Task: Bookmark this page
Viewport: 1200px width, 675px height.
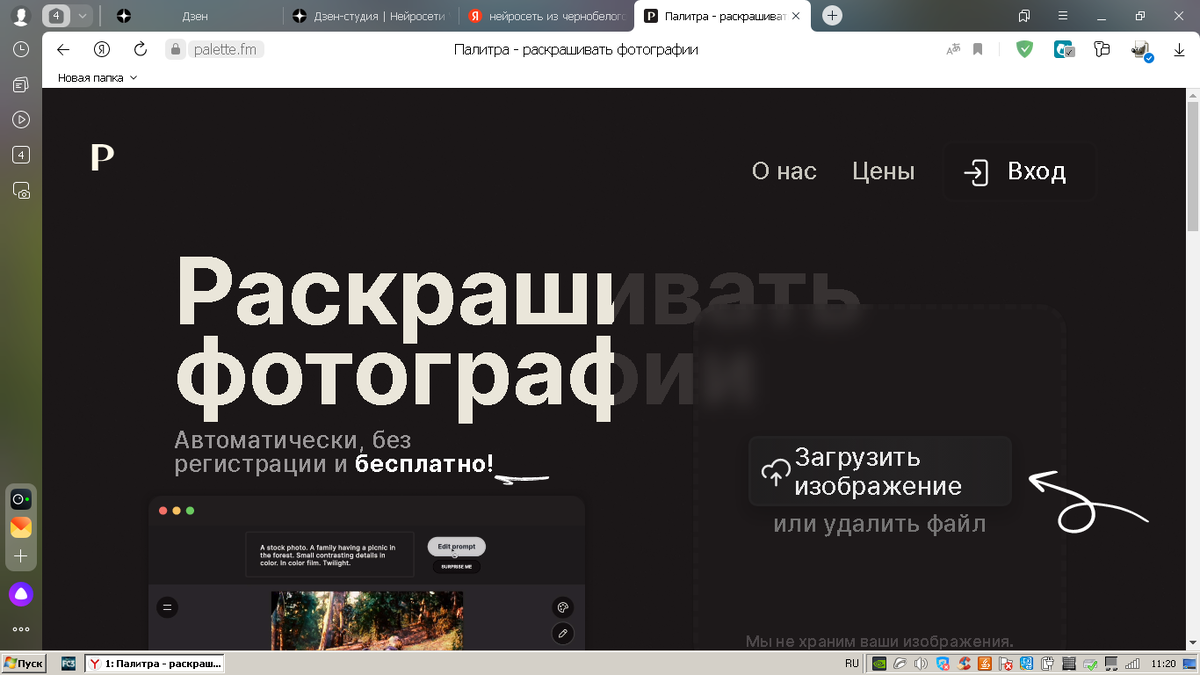Action: point(978,49)
